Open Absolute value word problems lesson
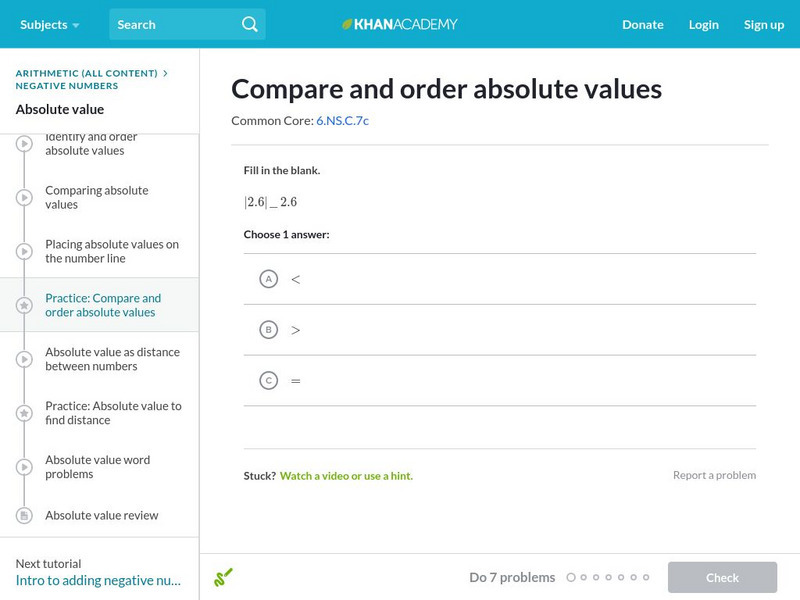Image resolution: width=800 pixels, height=600 pixels. tap(97, 467)
